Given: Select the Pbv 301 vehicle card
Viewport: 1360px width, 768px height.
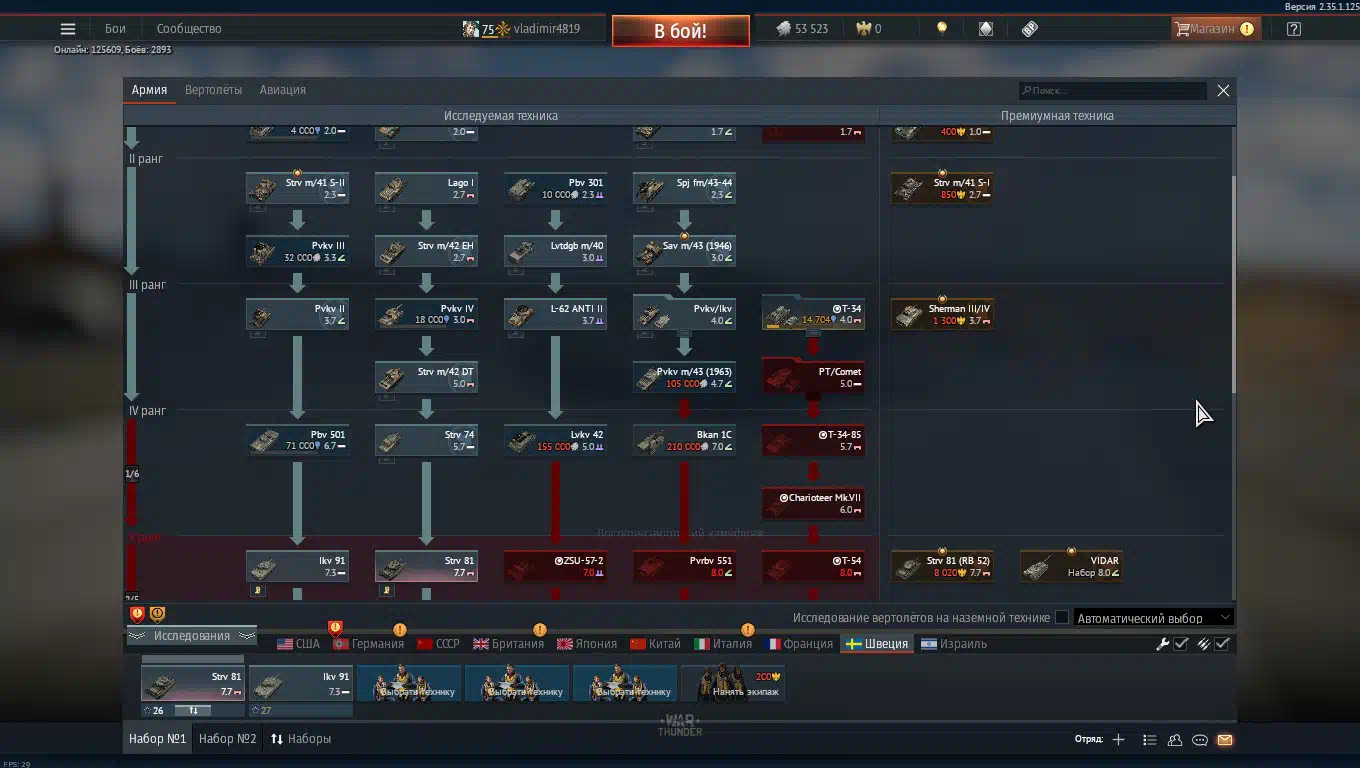Looking at the screenshot, I should pos(555,189).
